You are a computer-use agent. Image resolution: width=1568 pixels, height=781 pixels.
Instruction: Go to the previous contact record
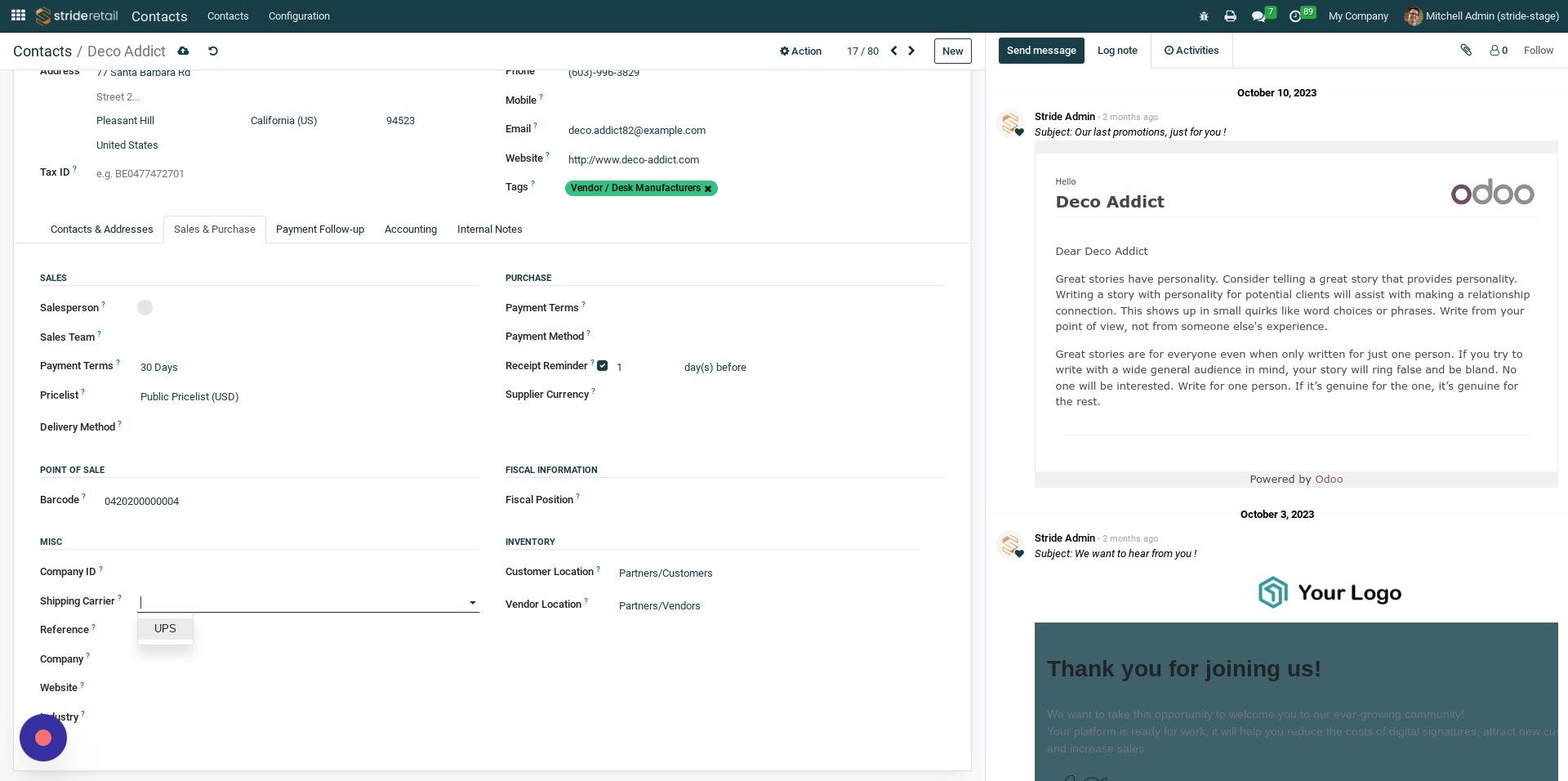pyautogui.click(x=893, y=51)
